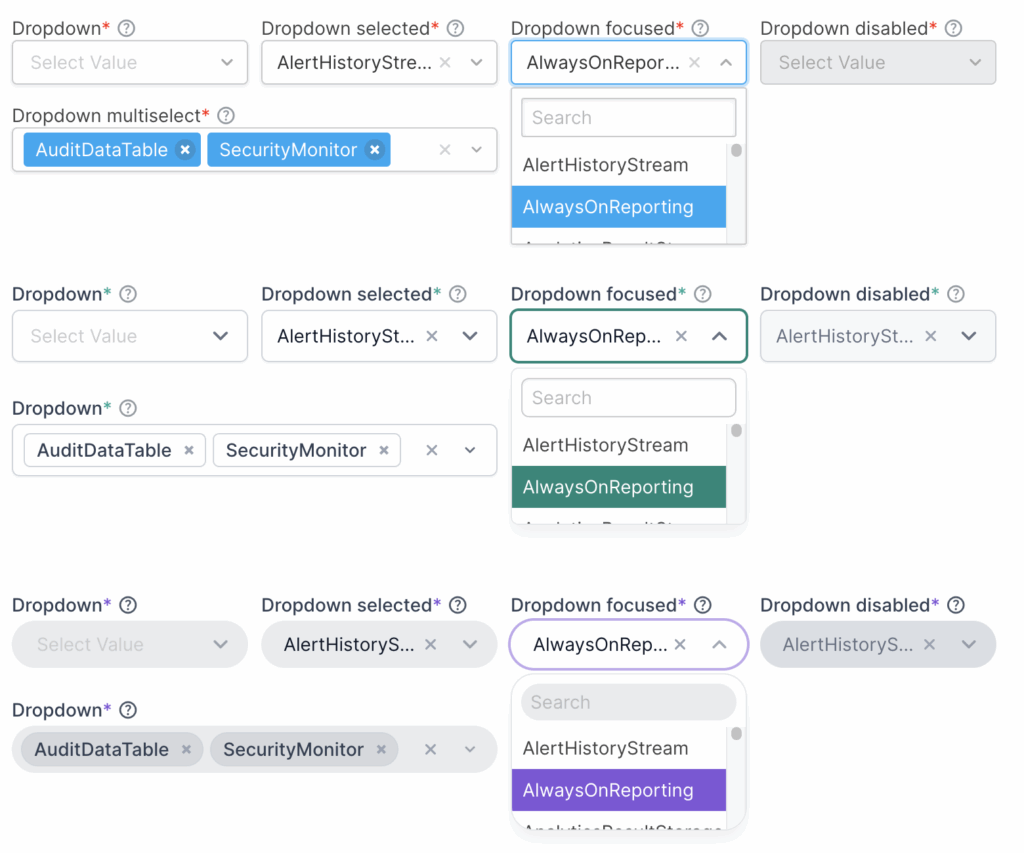The height and width of the screenshot is (853, 1024).
Task: Remove SecurityMonitor chip in white-chip multiselect
Action: [x=384, y=451]
